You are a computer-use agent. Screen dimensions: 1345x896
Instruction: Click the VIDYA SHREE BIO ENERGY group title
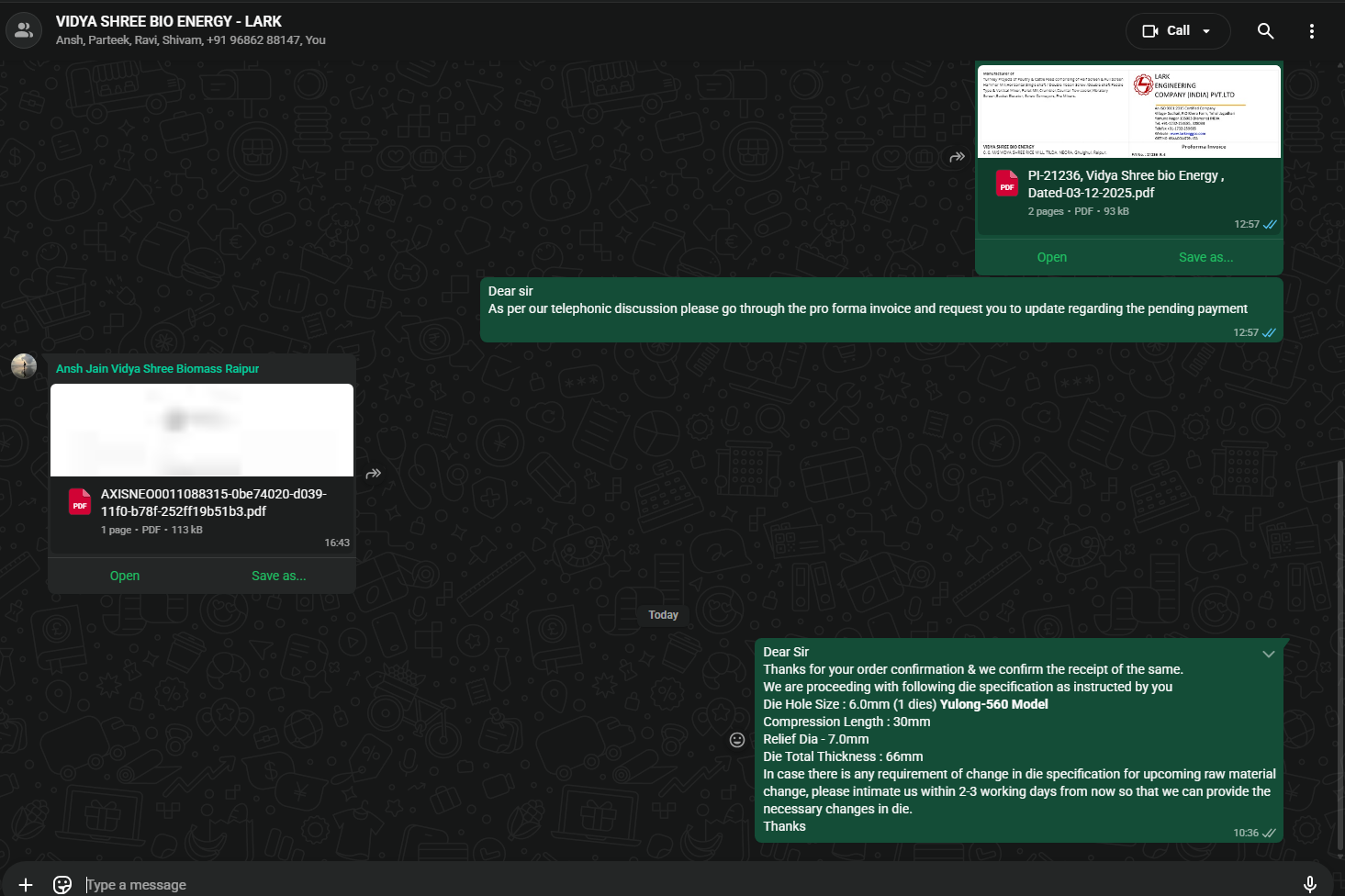coord(169,21)
